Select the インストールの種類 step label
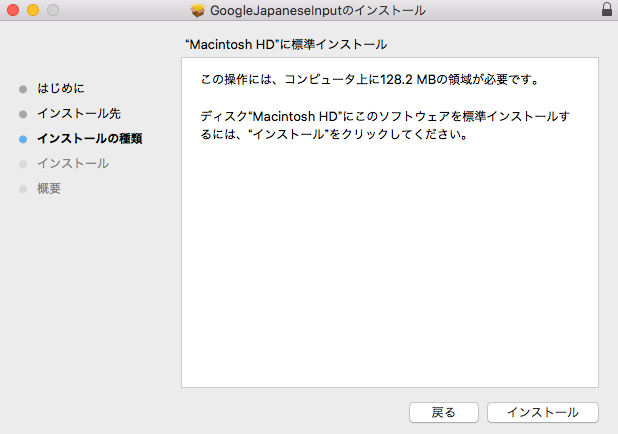The height and width of the screenshot is (434, 618). 89,139
